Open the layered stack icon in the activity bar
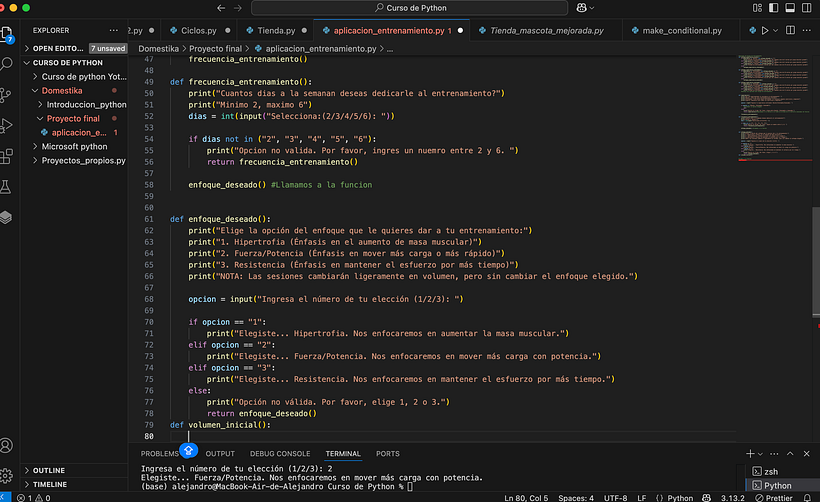820x502 pixels. point(6,218)
